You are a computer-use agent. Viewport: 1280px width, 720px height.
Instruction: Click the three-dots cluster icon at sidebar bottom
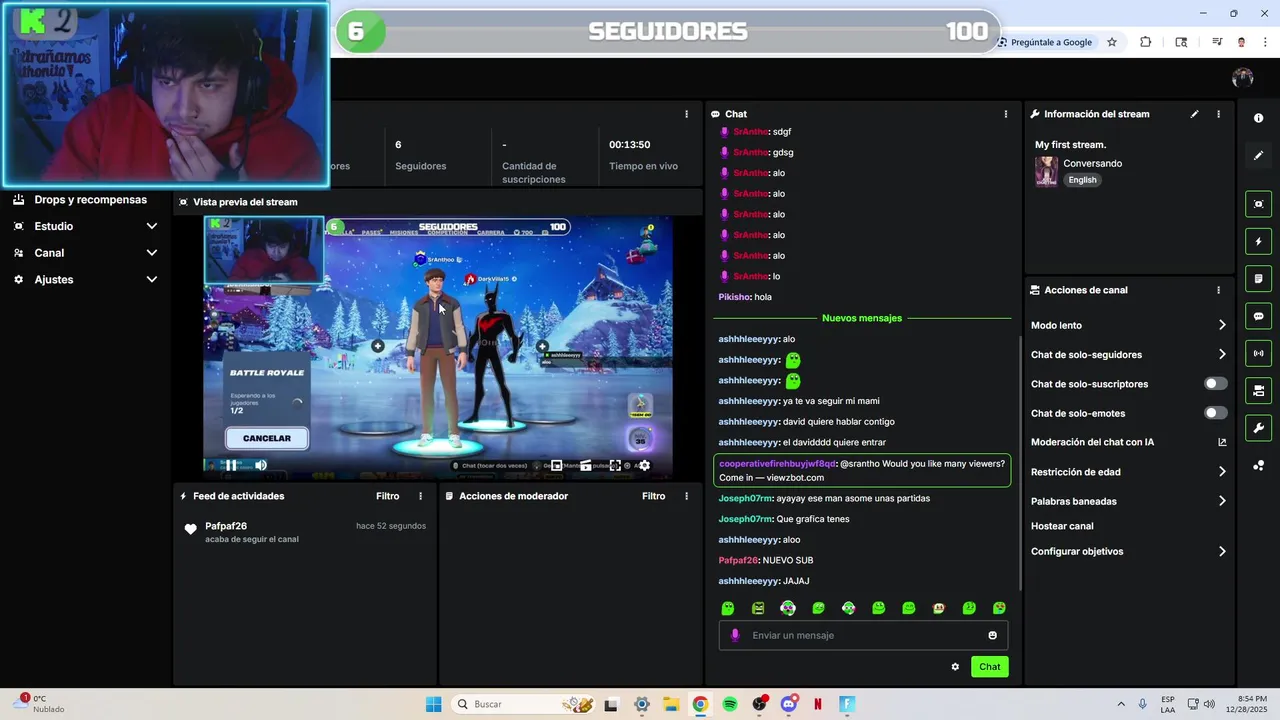point(1258,465)
